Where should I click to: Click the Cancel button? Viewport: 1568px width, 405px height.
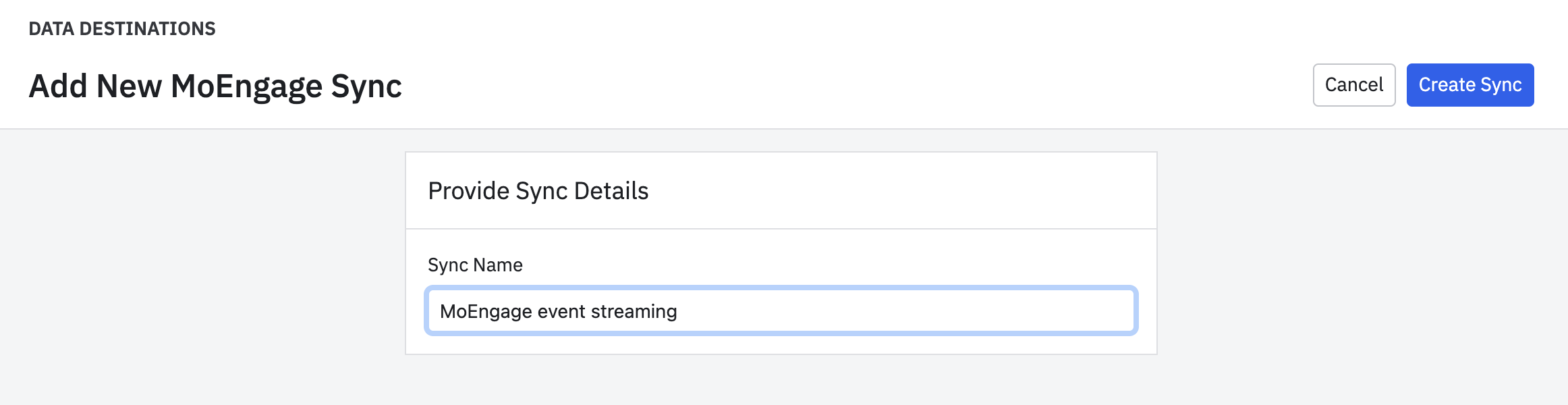coord(1353,85)
